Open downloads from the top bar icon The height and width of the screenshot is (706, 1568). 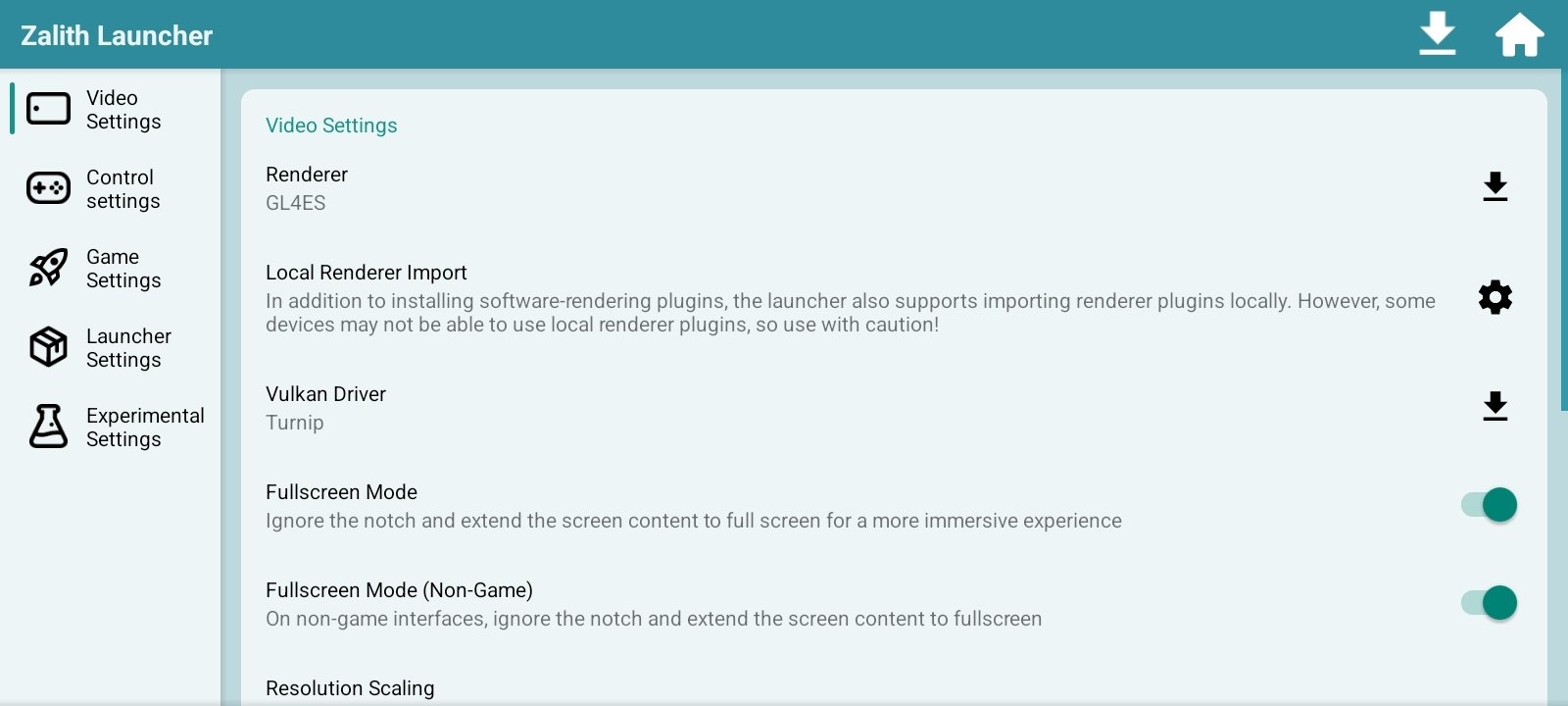tap(1437, 34)
